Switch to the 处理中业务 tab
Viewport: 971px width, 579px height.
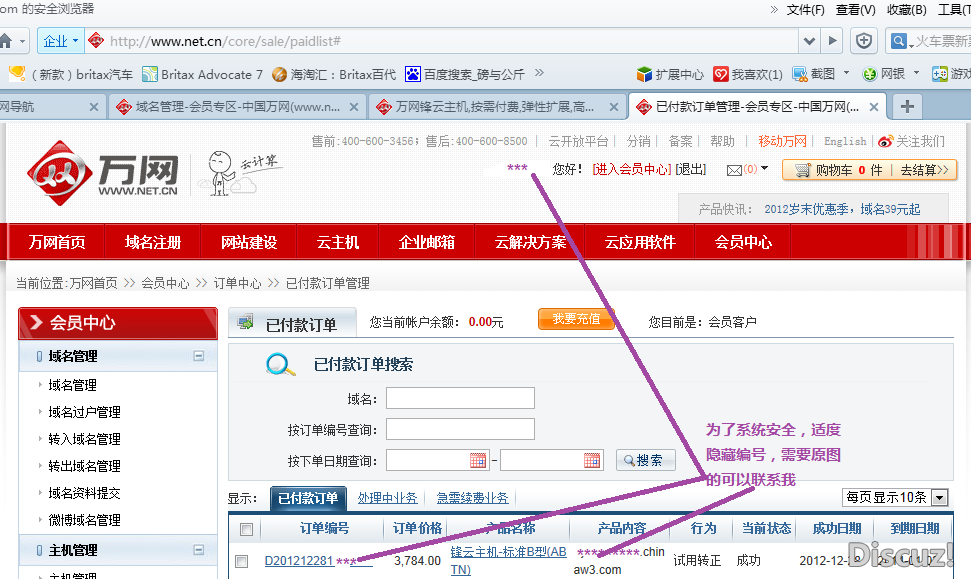pos(387,498)
